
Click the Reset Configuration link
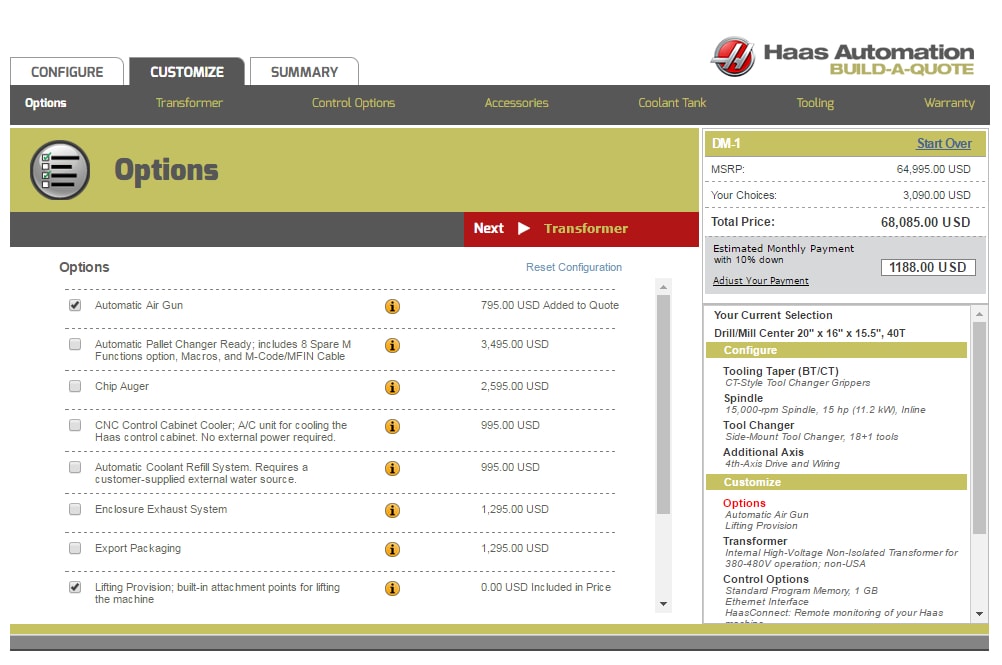pos(574,267)
